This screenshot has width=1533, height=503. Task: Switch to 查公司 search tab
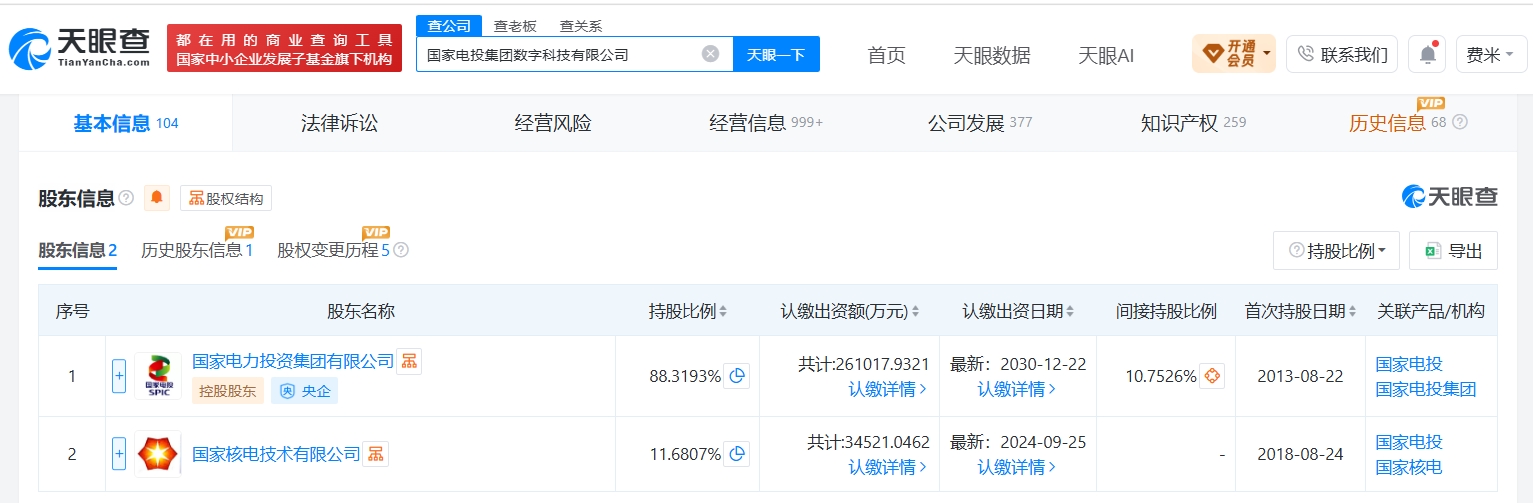449,26
